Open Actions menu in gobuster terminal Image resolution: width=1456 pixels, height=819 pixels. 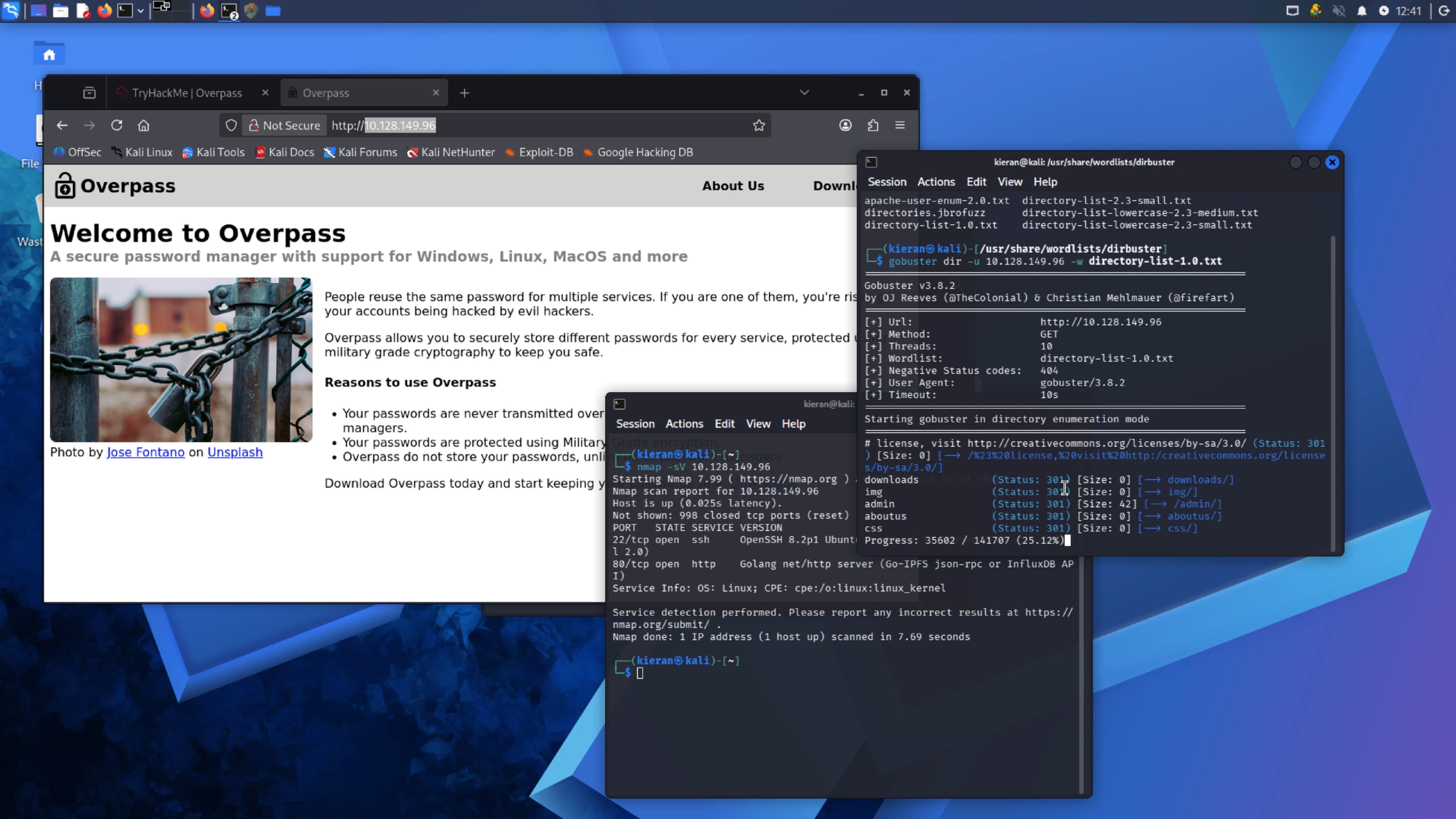pyautogui.click(x=935, y=182)
